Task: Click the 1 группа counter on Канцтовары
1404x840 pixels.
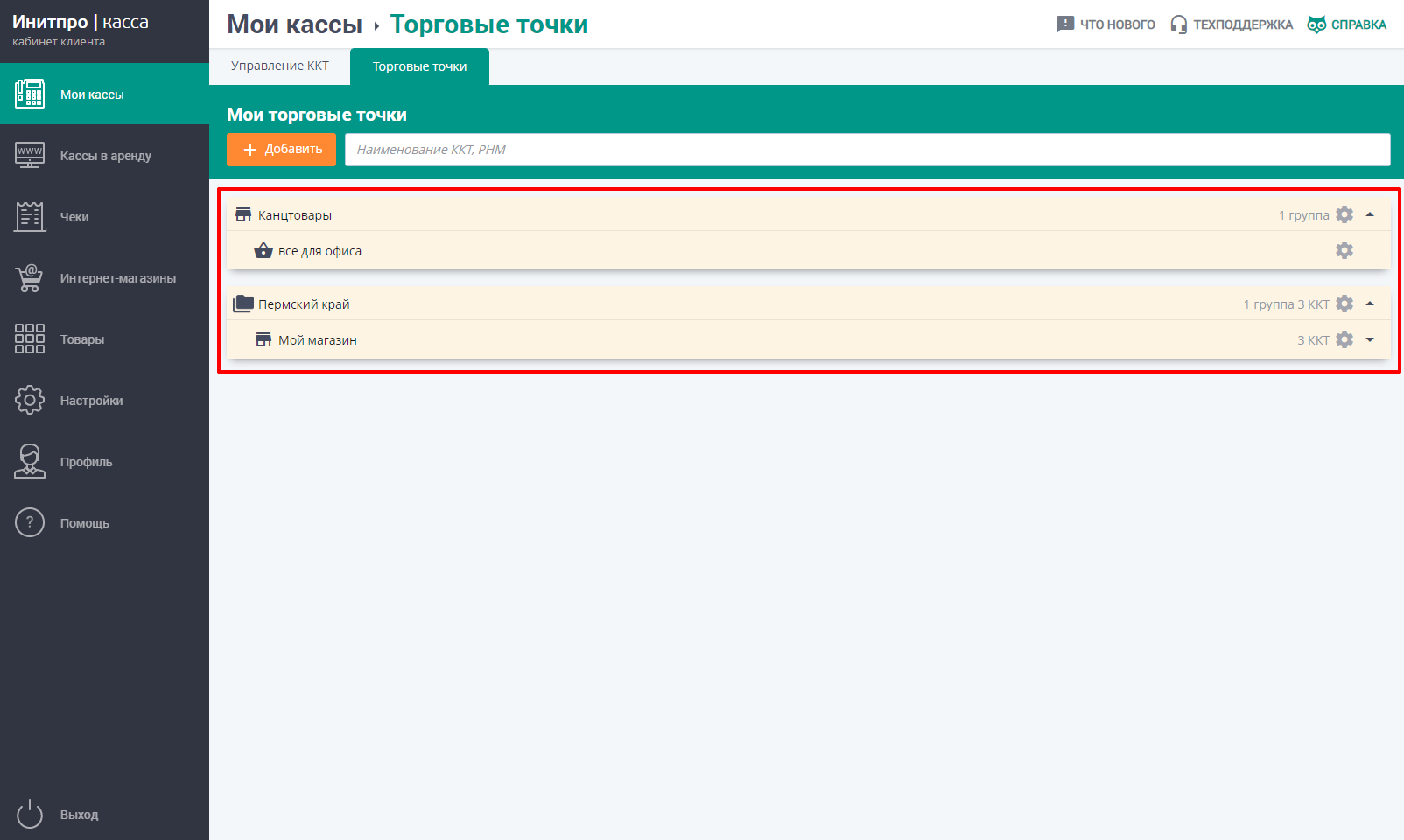Action: coord(1303,215)
